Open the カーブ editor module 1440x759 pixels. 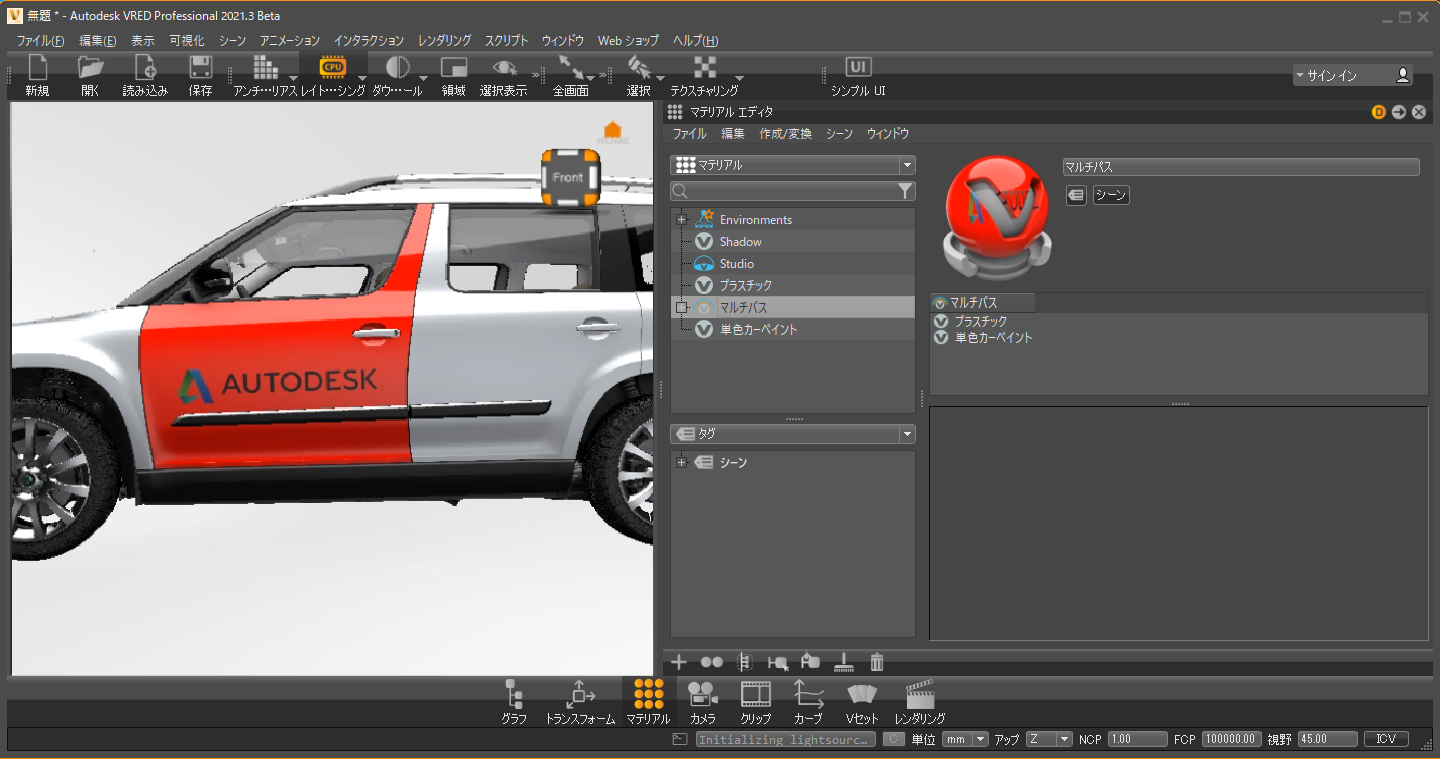coord(808,701)
